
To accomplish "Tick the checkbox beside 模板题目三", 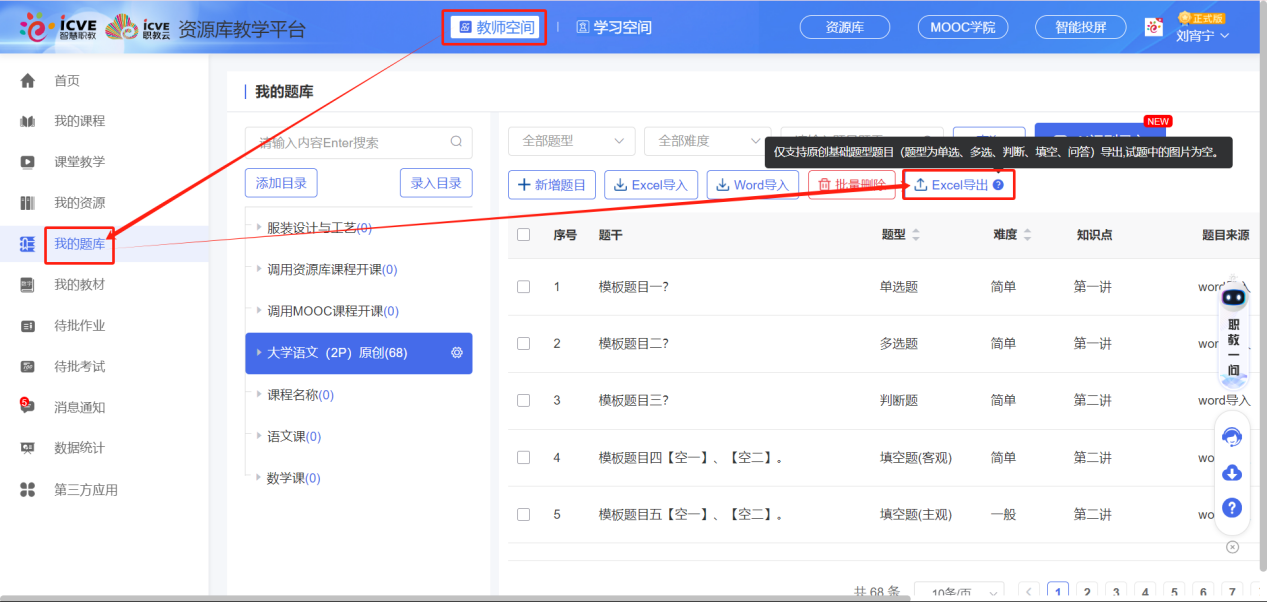I will coord(523,400).
